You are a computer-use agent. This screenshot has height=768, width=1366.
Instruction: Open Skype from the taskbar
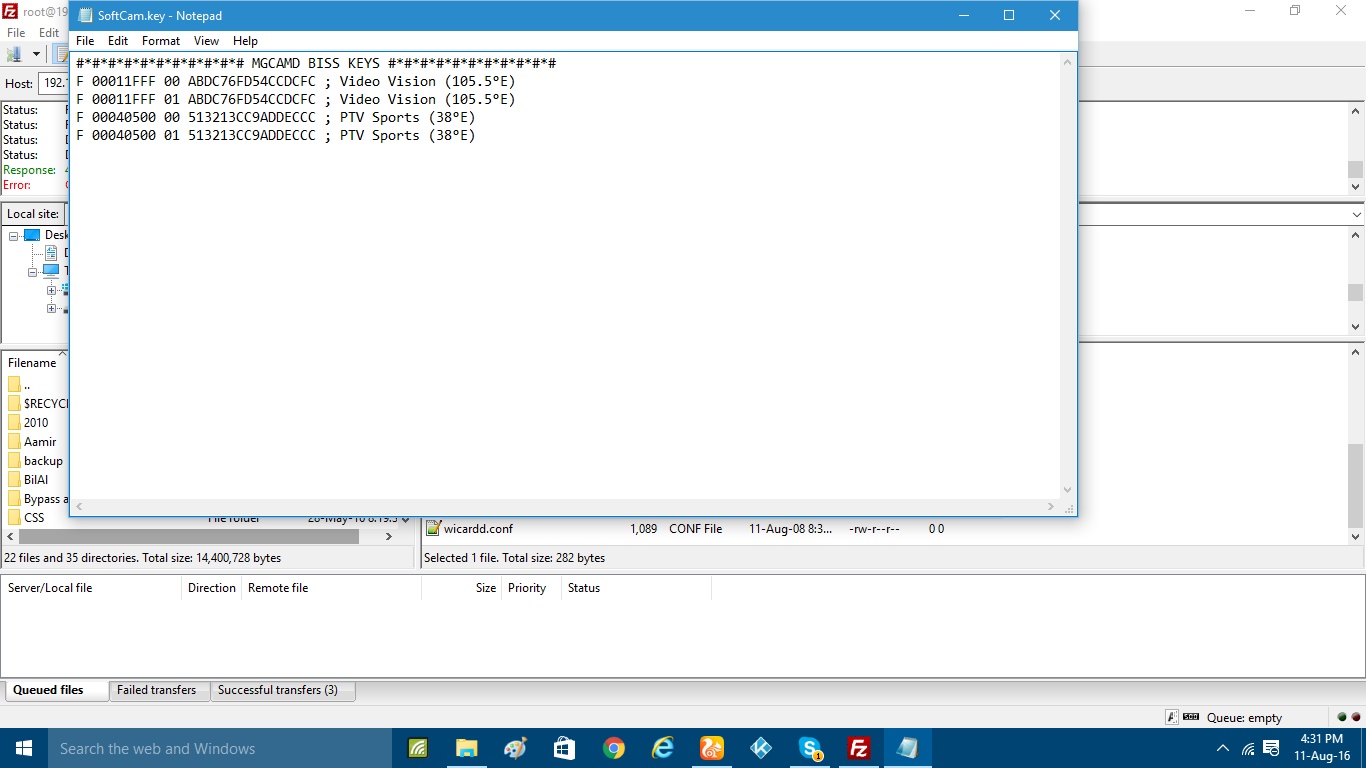(810, 748)
